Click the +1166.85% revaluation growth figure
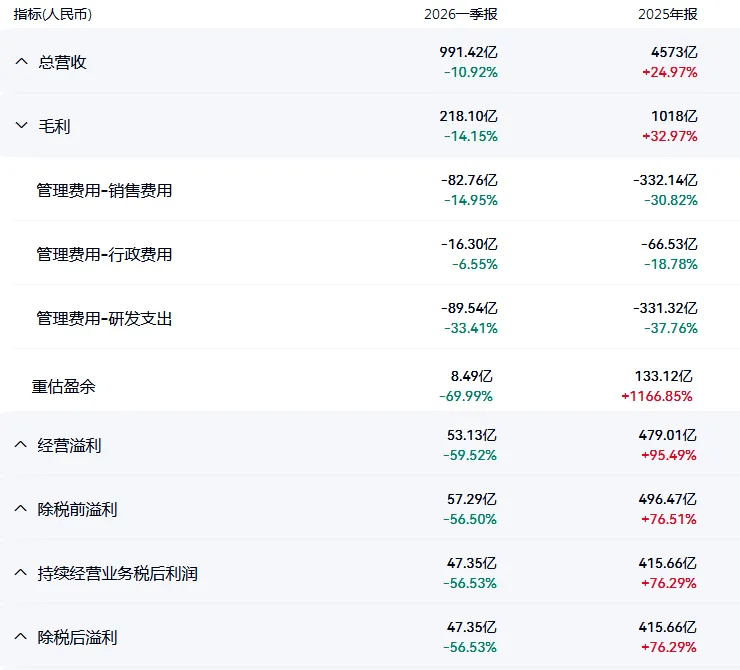 pos(656,396)
